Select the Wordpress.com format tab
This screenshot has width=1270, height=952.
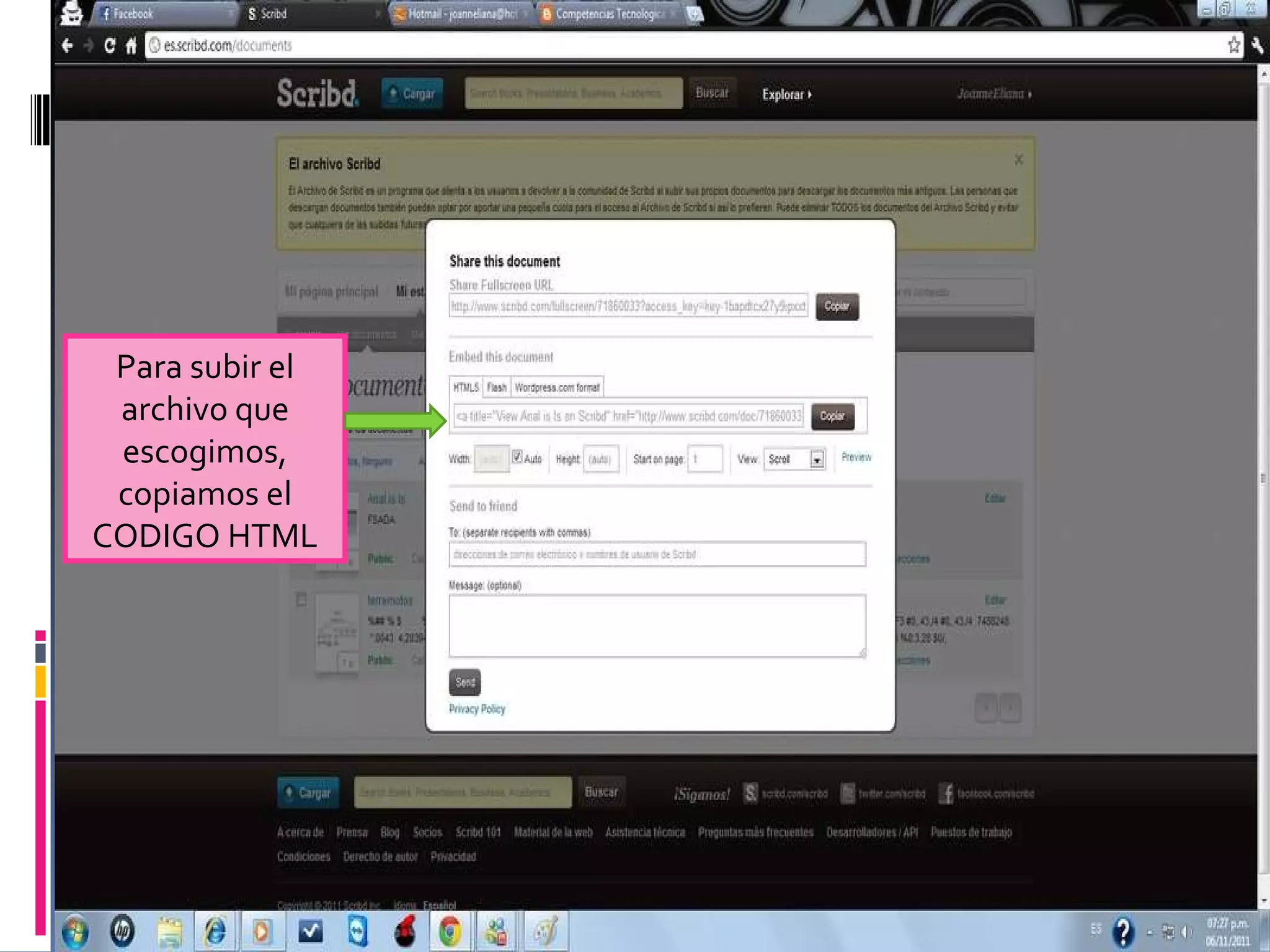pos(557,387)
